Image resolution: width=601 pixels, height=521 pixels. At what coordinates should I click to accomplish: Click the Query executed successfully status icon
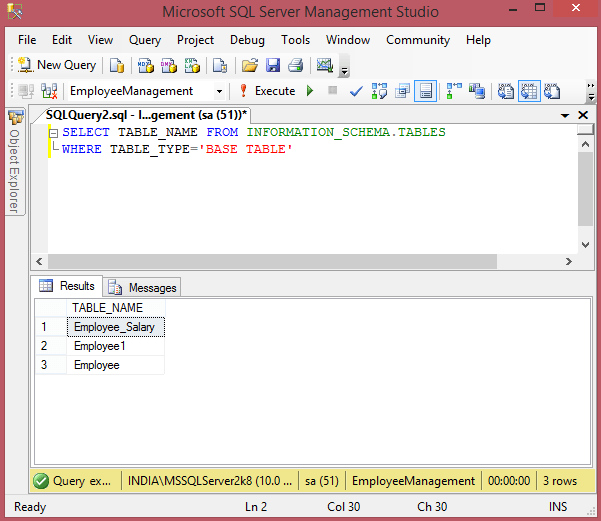click(41, 481)
